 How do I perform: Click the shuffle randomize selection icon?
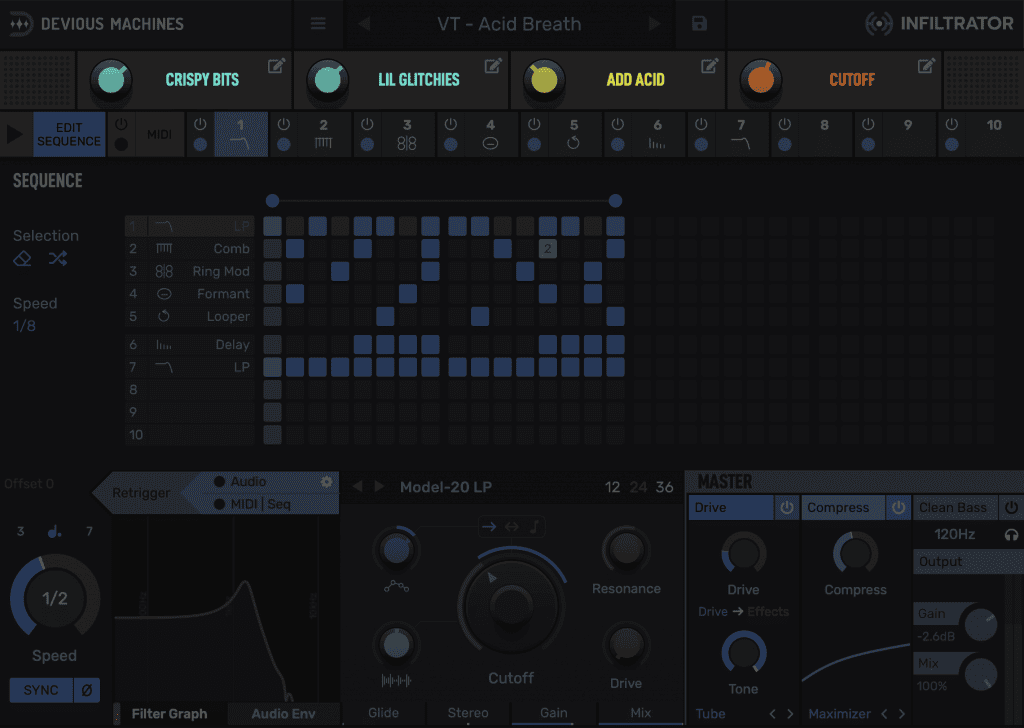(58, 259)
